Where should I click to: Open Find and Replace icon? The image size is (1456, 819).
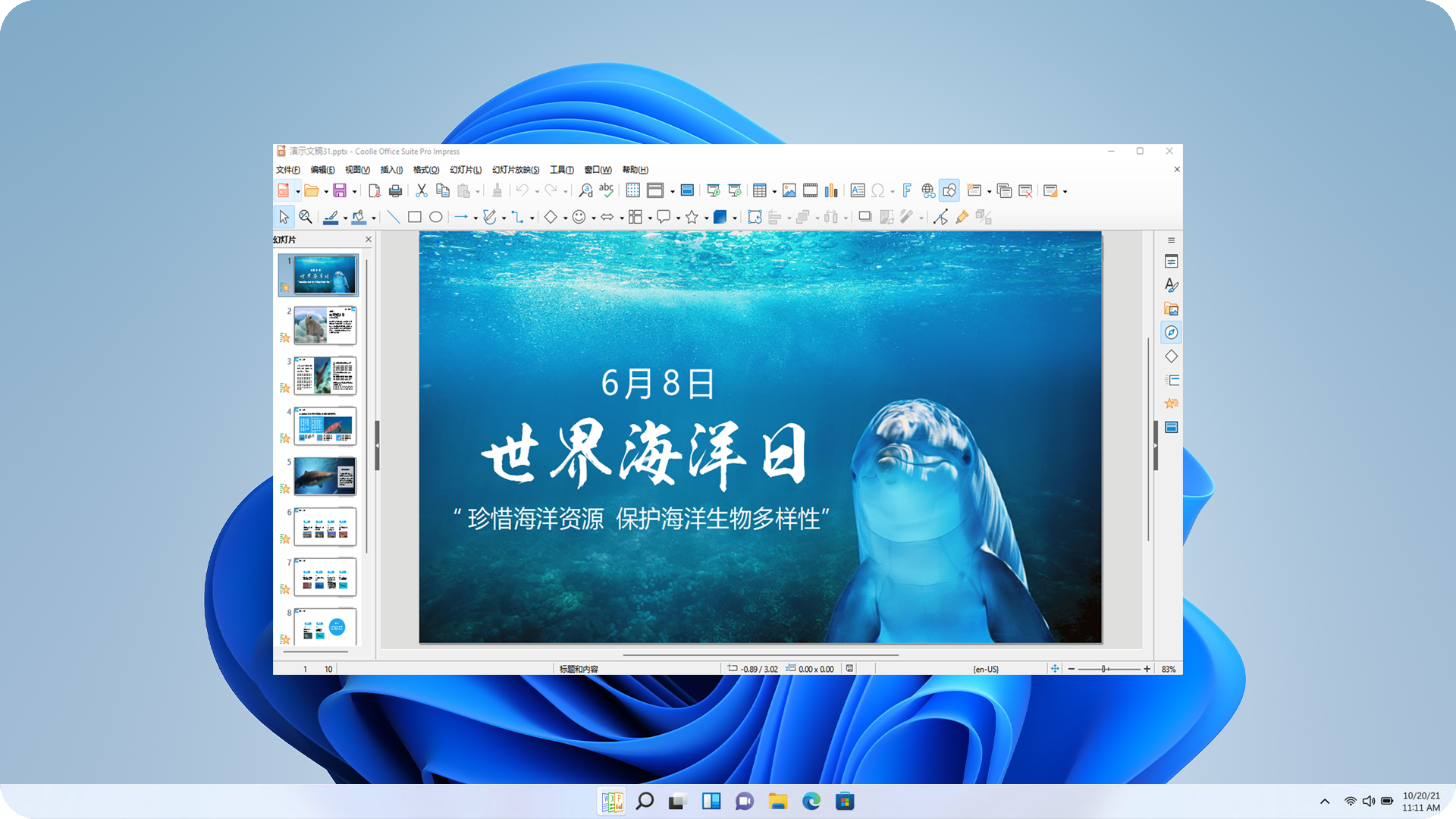click(585, 190)
